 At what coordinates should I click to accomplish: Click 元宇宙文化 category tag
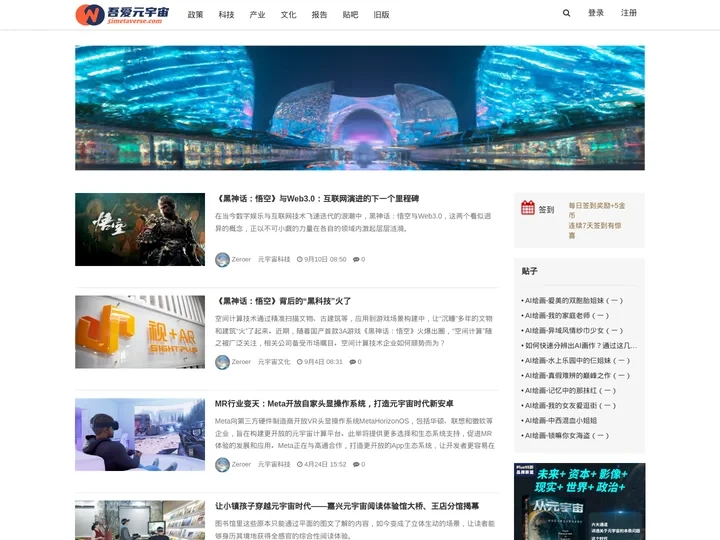[x=274, y=362]
